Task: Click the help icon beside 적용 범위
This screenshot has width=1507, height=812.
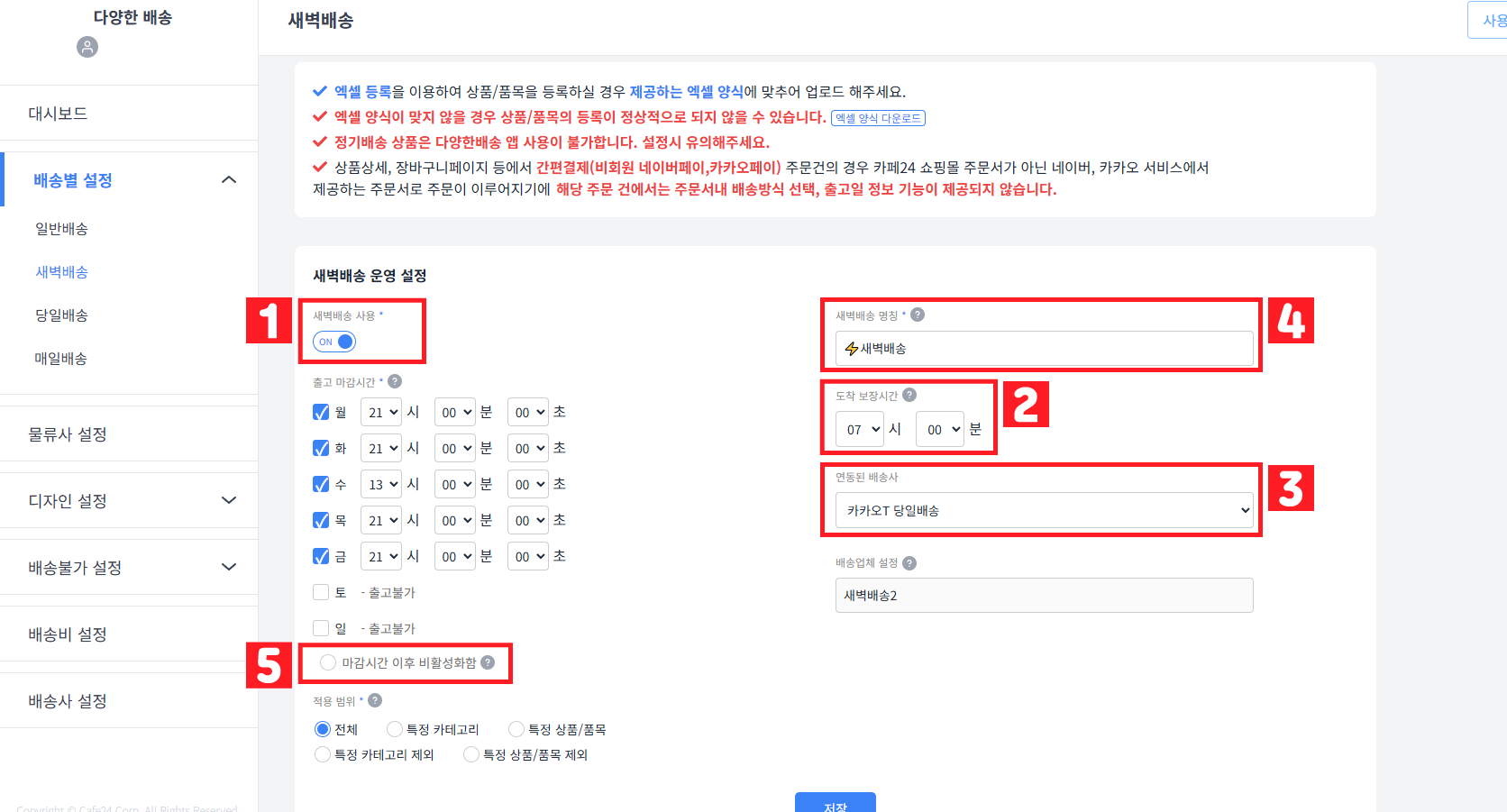Action: (x=373, y=700)
